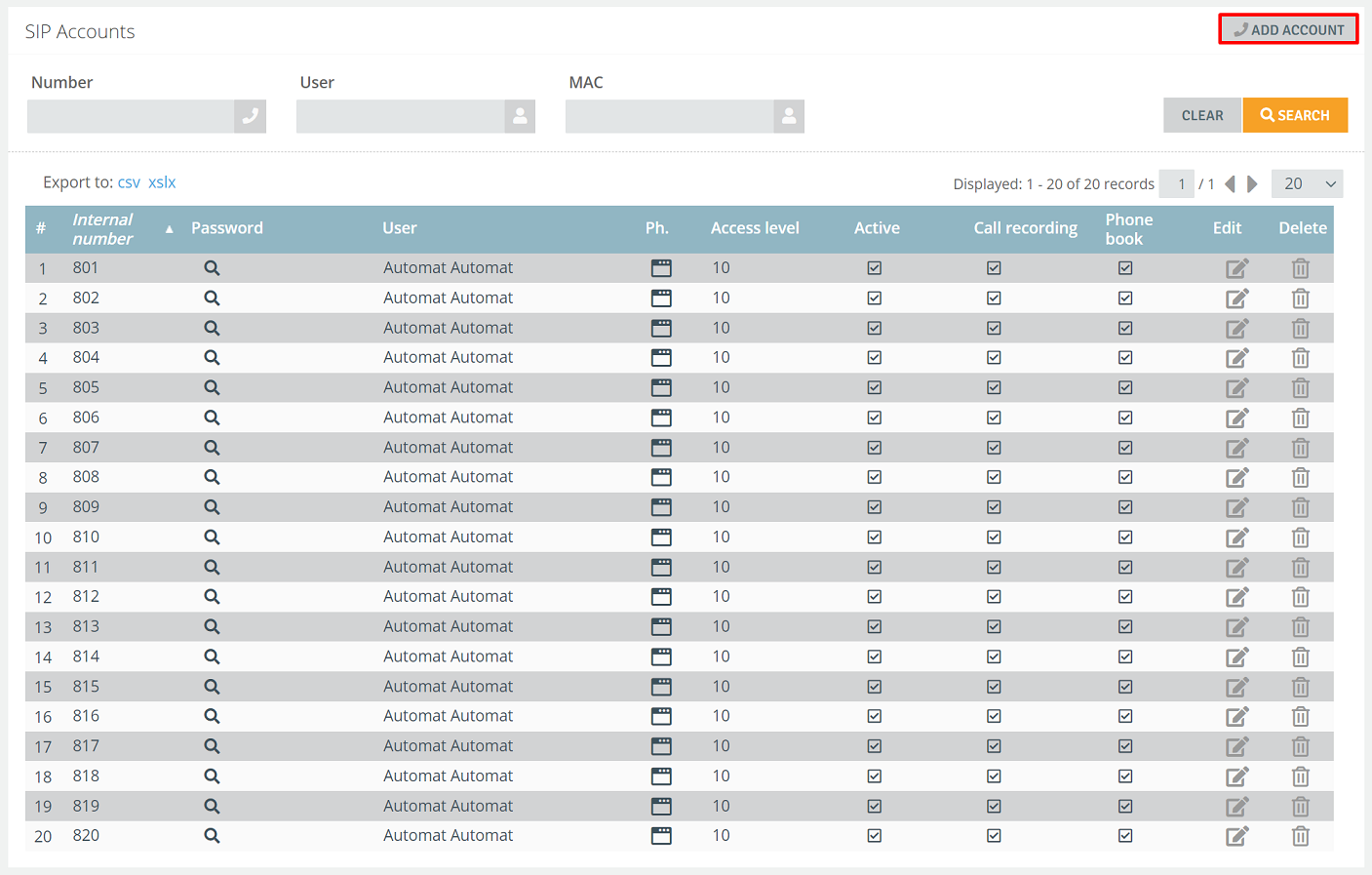The height and width of the screenshot is (875, 1372).
Task: Edit account 816
Action: click(x=1237, y=717)
